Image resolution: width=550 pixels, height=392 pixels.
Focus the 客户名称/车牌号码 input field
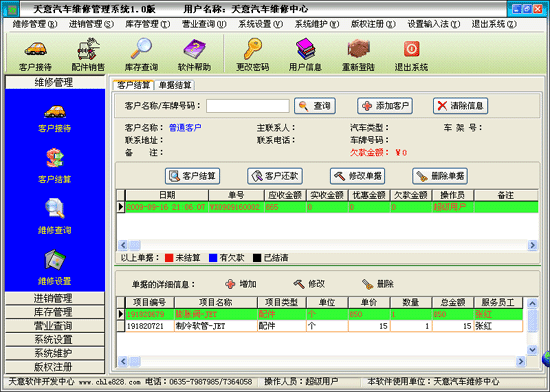click(248, 106)
